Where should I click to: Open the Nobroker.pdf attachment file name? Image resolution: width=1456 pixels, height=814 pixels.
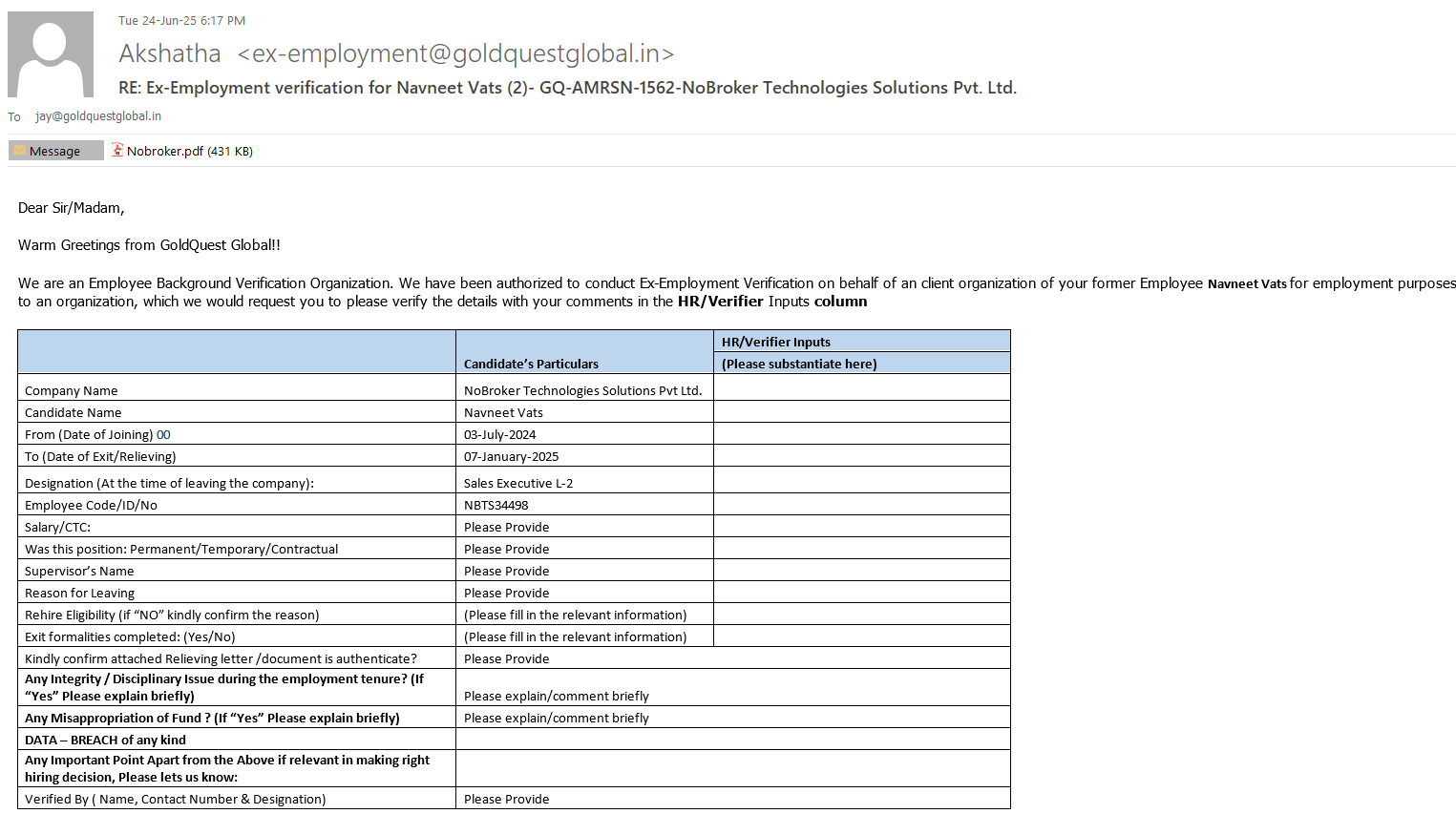click(165, 151)
